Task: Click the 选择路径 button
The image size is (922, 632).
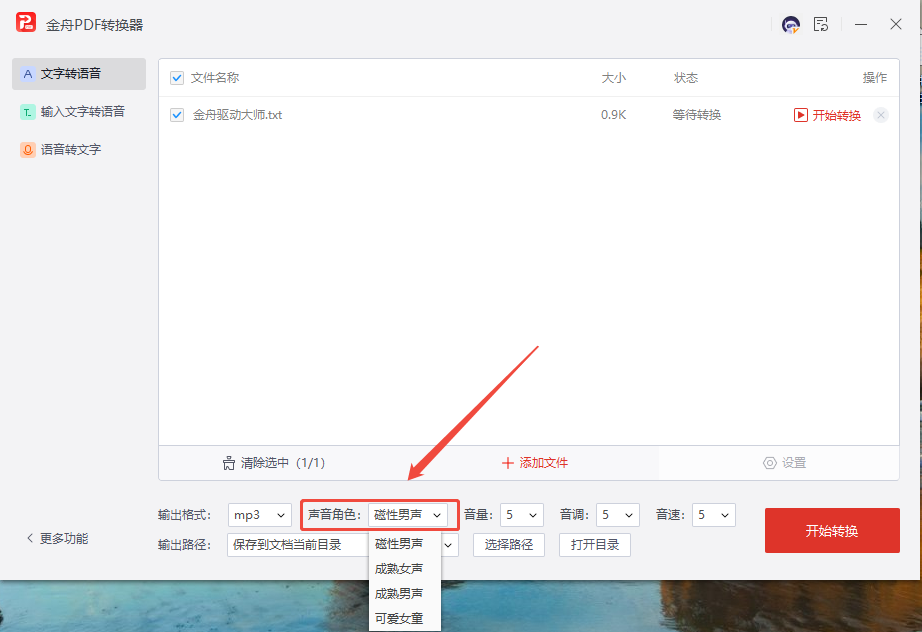Action: [x=509, y=545]
